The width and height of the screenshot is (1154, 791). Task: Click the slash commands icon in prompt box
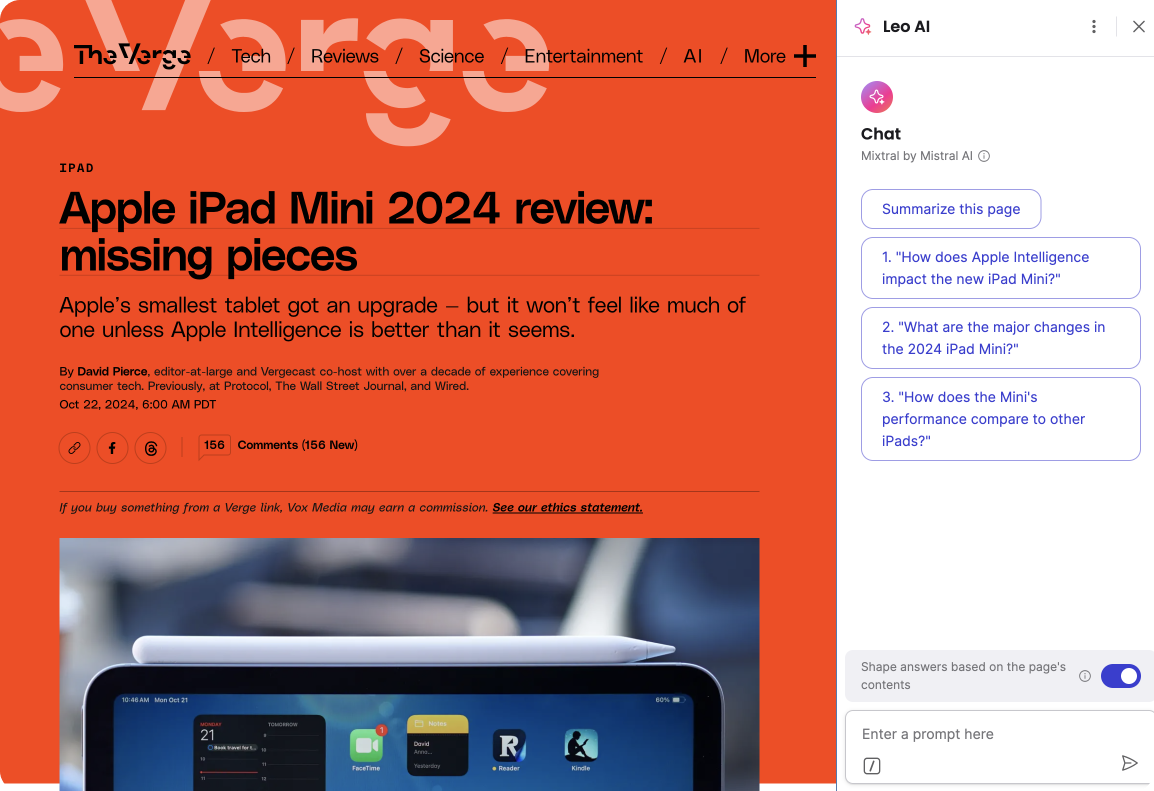872,766
